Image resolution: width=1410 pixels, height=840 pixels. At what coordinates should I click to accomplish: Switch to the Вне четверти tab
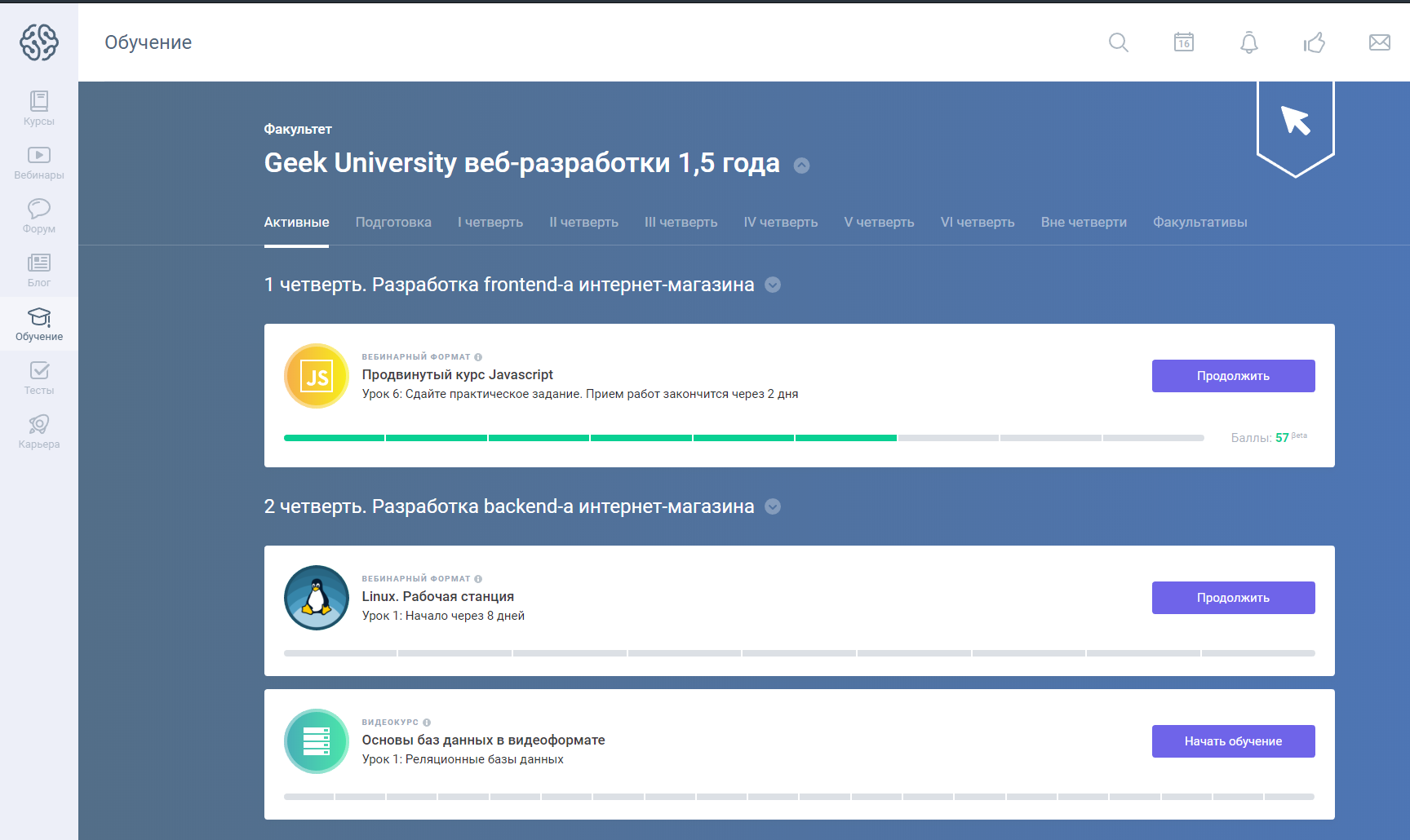click(1084, 222)
